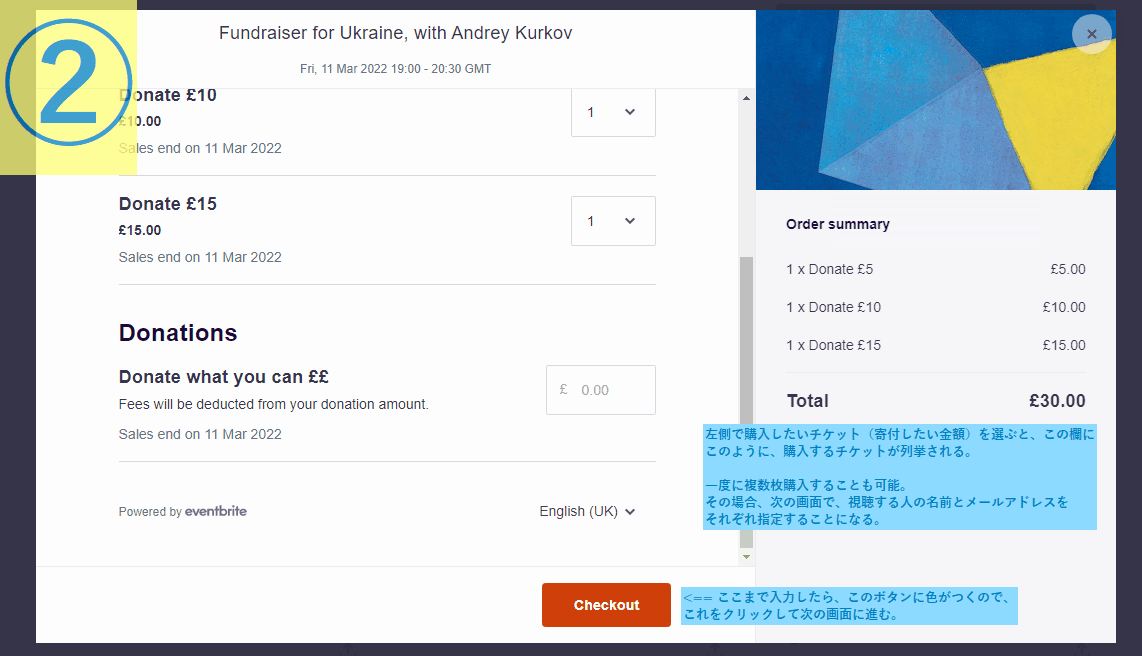Click the Japanese note beside Checkout
Screen dimensions: 1142x656
click(x=849, y=606)
